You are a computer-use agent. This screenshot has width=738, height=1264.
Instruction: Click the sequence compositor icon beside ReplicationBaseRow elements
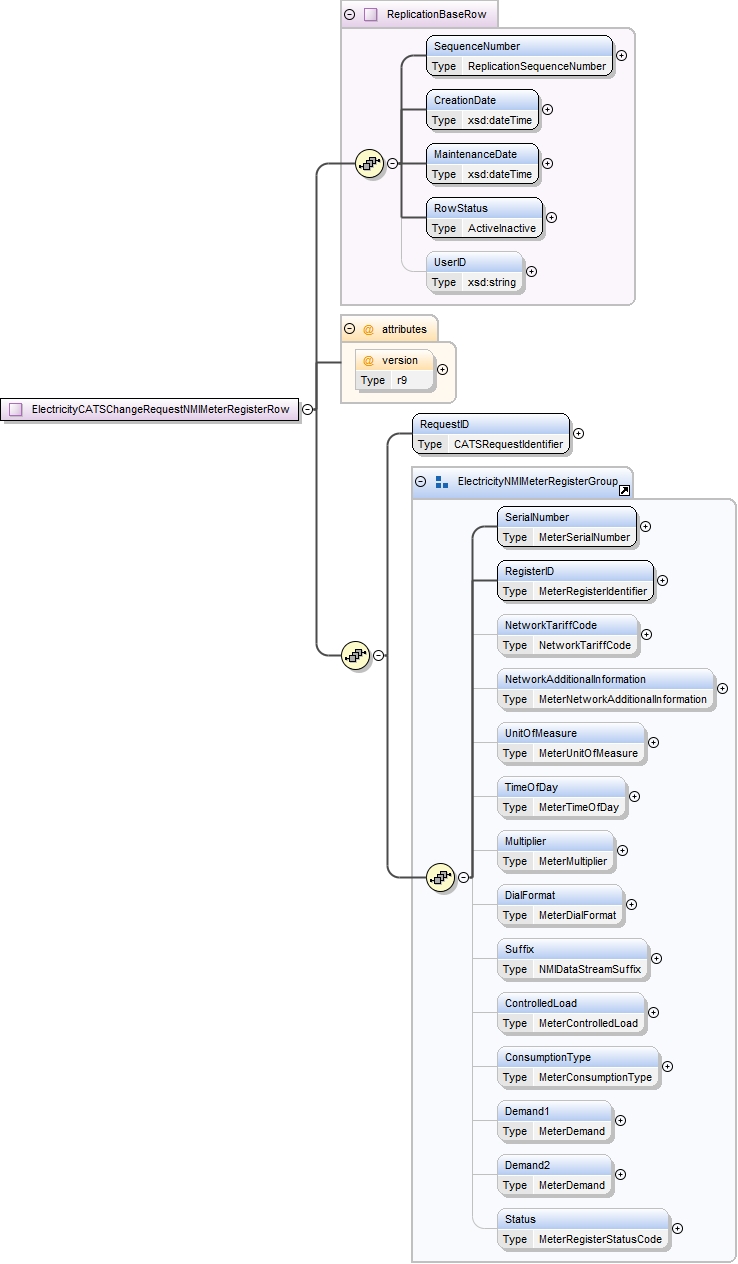(x=370, y=163)
